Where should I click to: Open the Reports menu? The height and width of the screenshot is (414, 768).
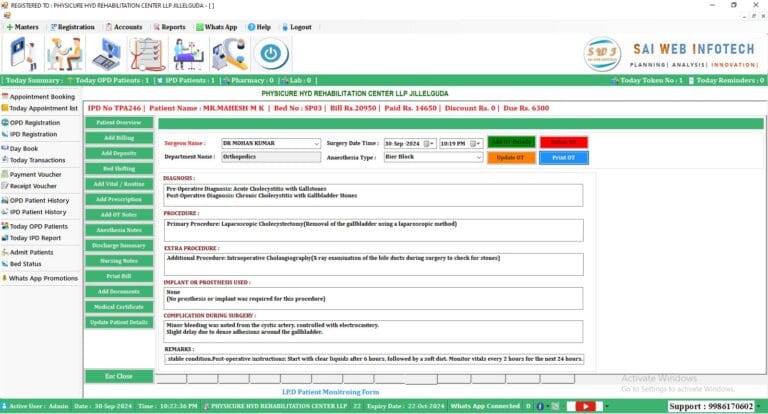click(x=169, y=27)
